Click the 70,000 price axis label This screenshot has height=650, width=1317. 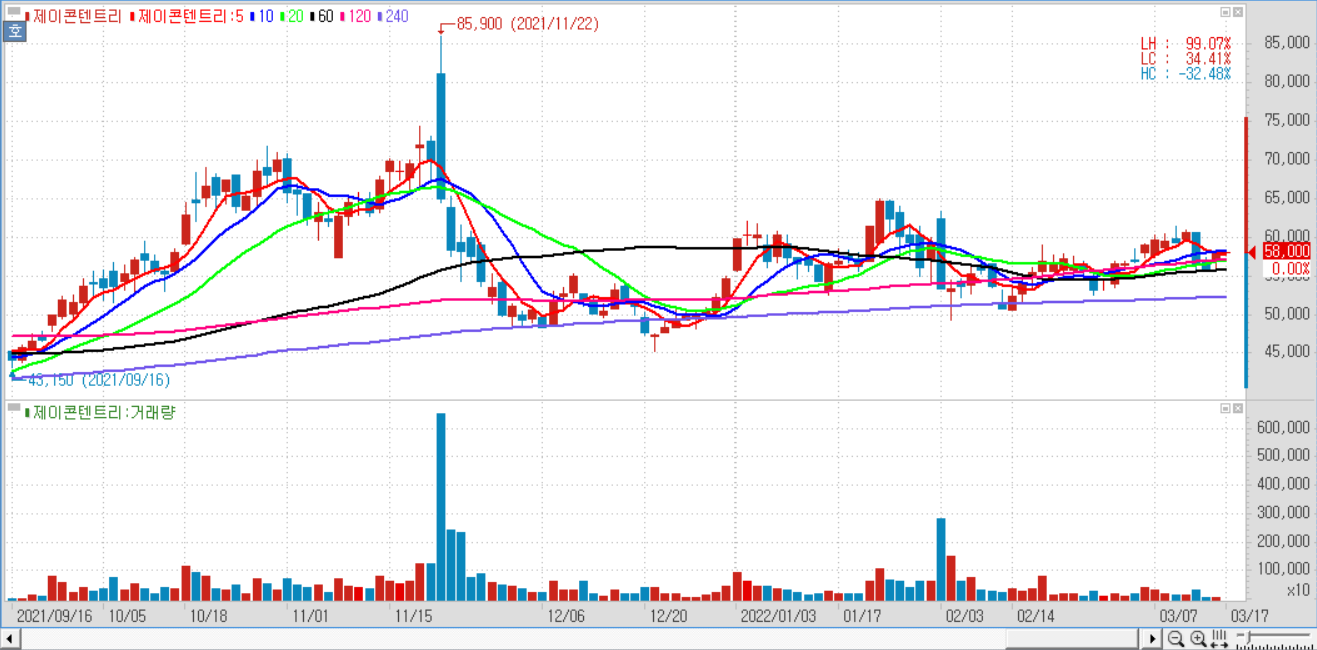click(1287, 158)
